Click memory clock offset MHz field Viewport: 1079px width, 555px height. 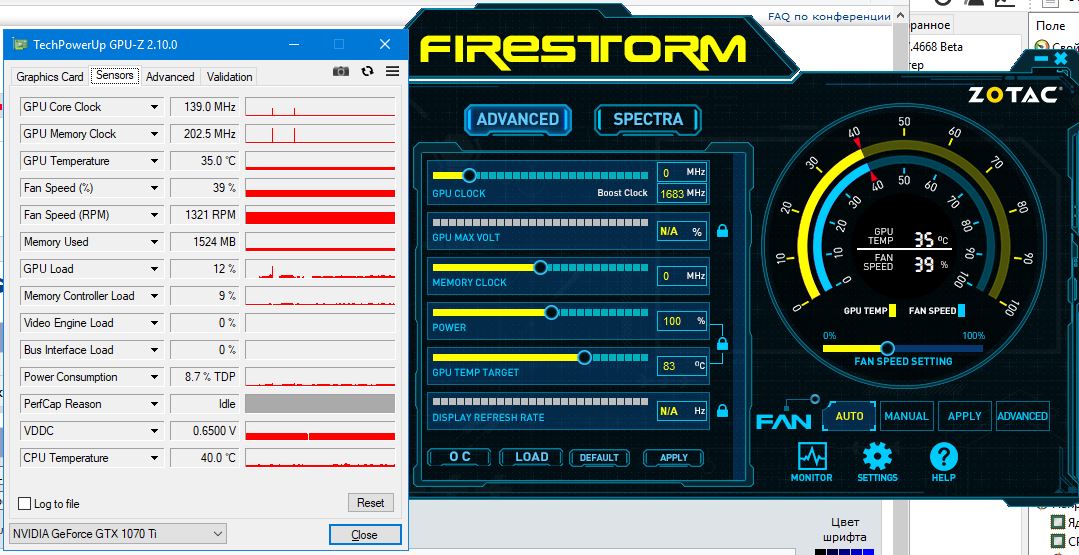tap(682, 276)
